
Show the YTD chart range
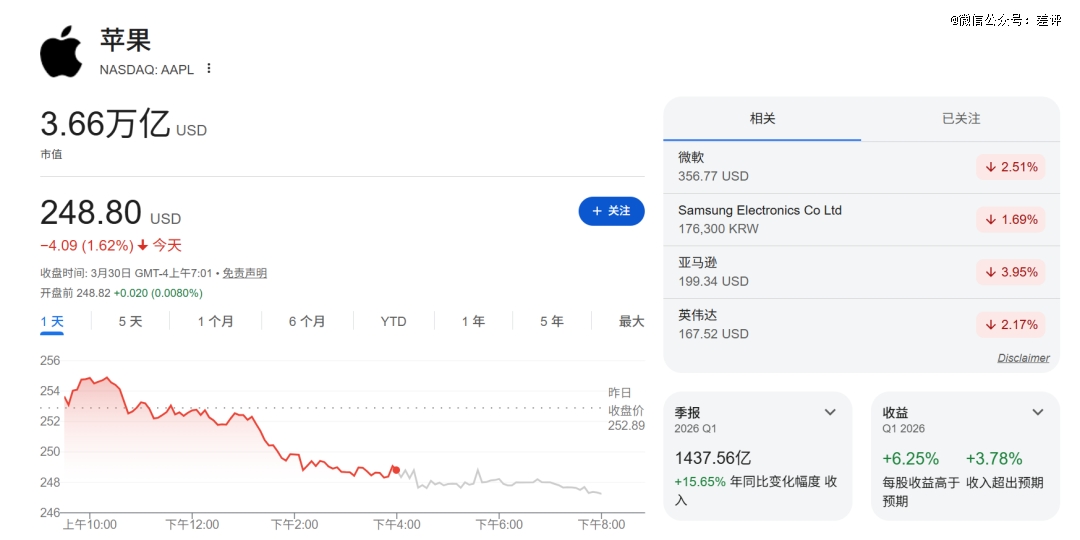pyautogui.click(x=393, y=321)
